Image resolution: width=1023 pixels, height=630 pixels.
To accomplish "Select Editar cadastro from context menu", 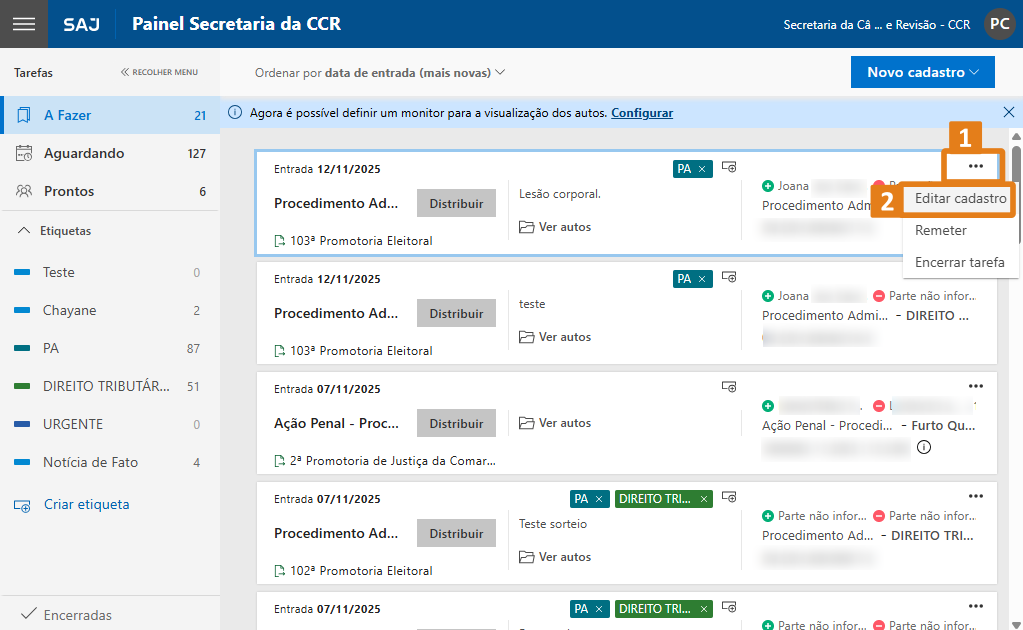I will [x=960, y=199].
